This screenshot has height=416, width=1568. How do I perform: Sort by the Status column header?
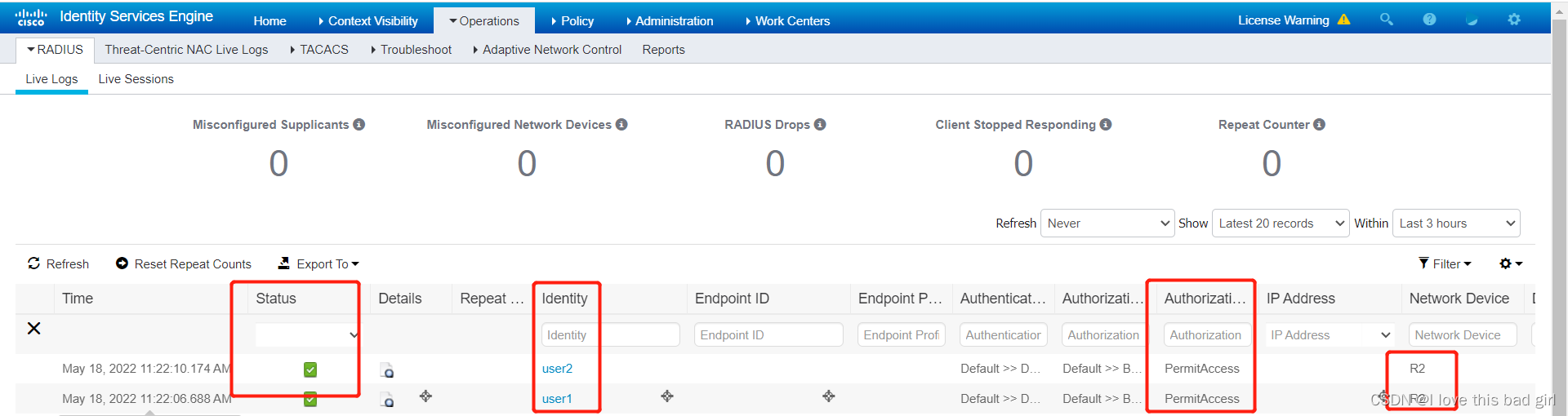276,299
